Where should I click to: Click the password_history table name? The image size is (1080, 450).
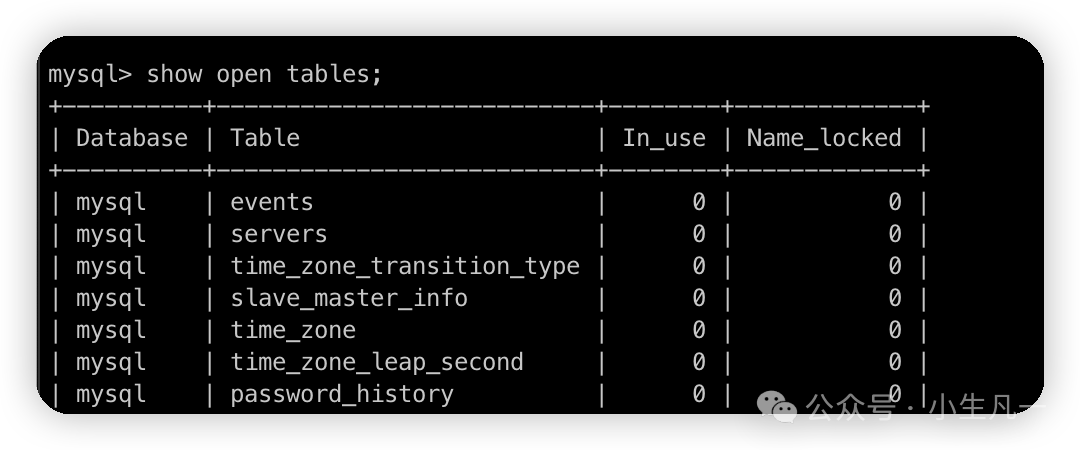pos(342,395)
